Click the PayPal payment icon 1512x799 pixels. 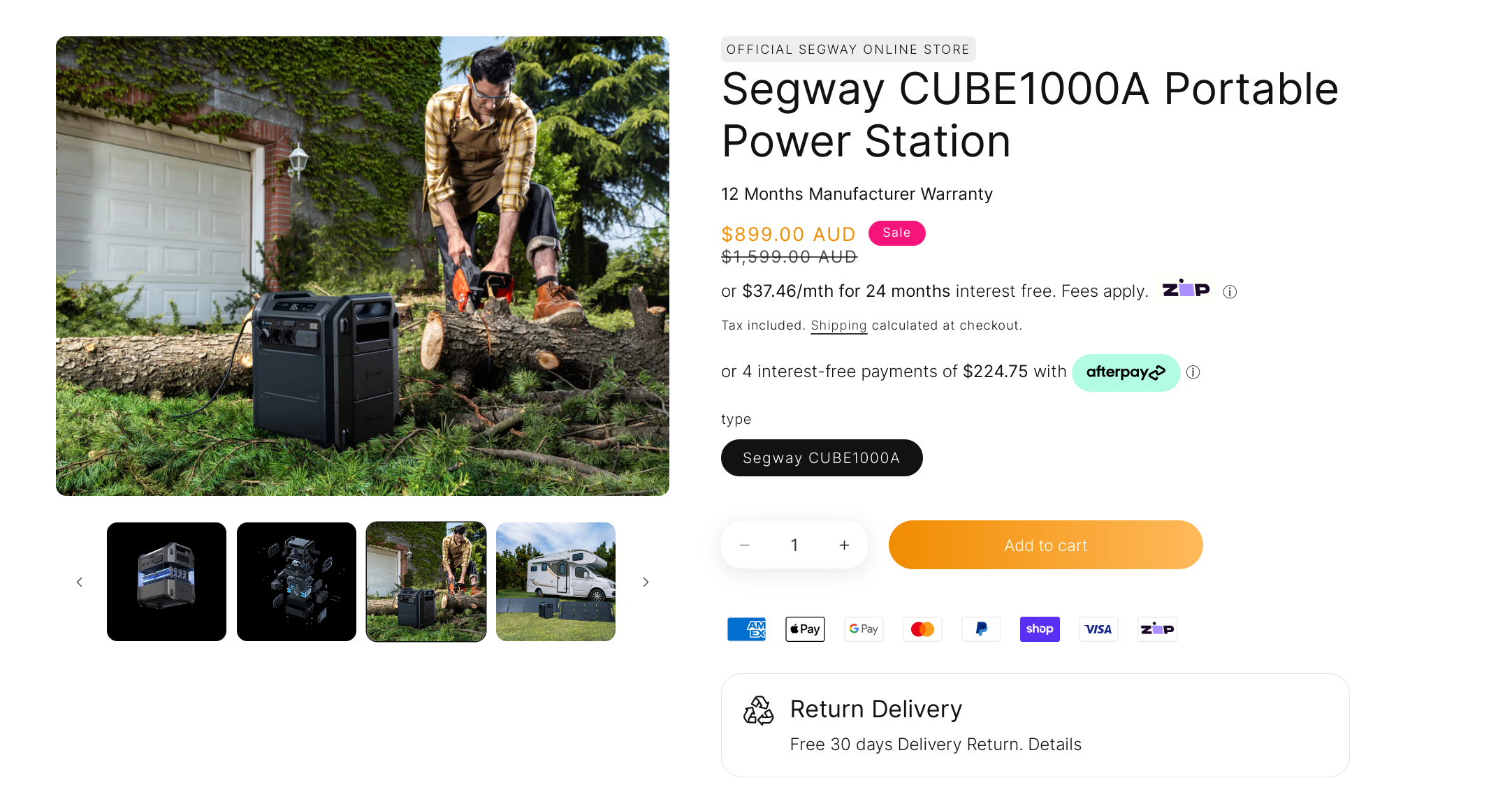point(981,629)
